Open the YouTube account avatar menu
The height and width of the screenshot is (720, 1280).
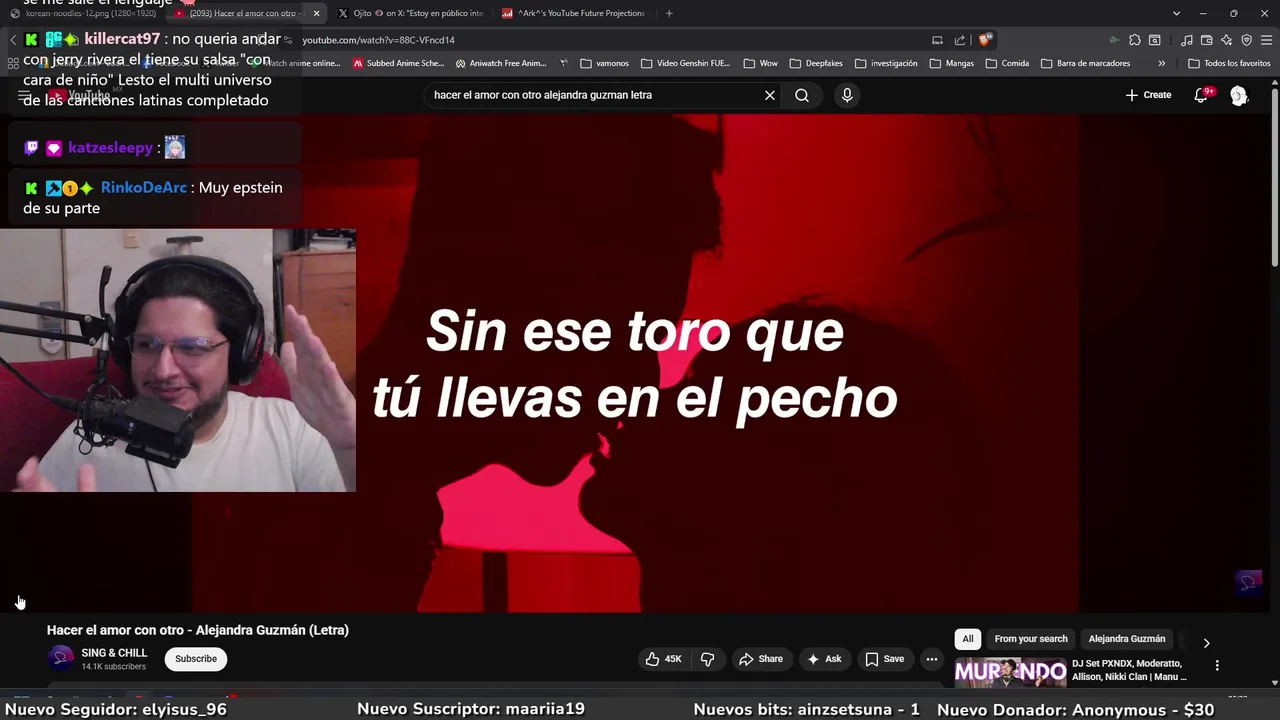(1239, 95)
